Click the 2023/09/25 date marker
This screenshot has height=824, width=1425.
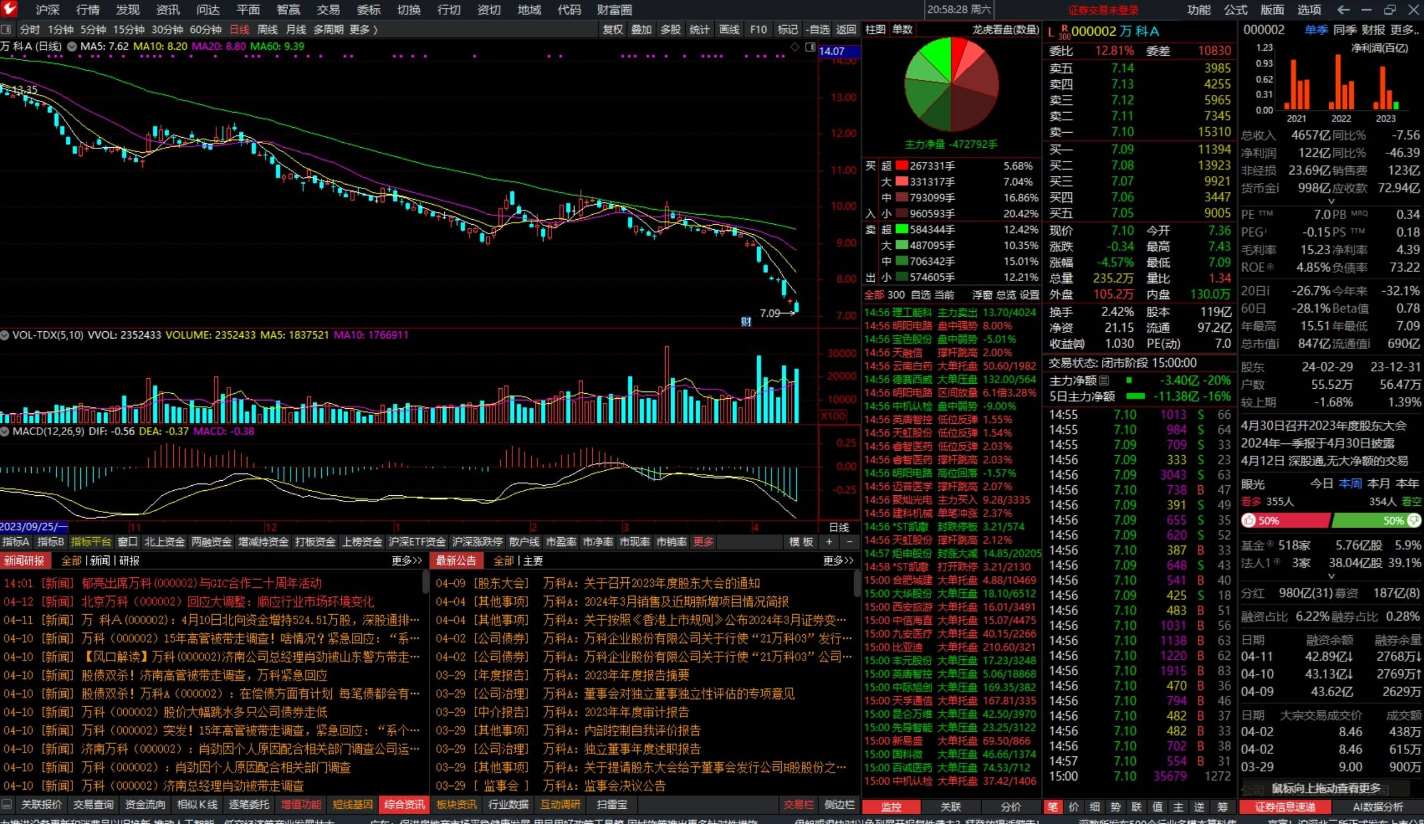coord(34,527)
